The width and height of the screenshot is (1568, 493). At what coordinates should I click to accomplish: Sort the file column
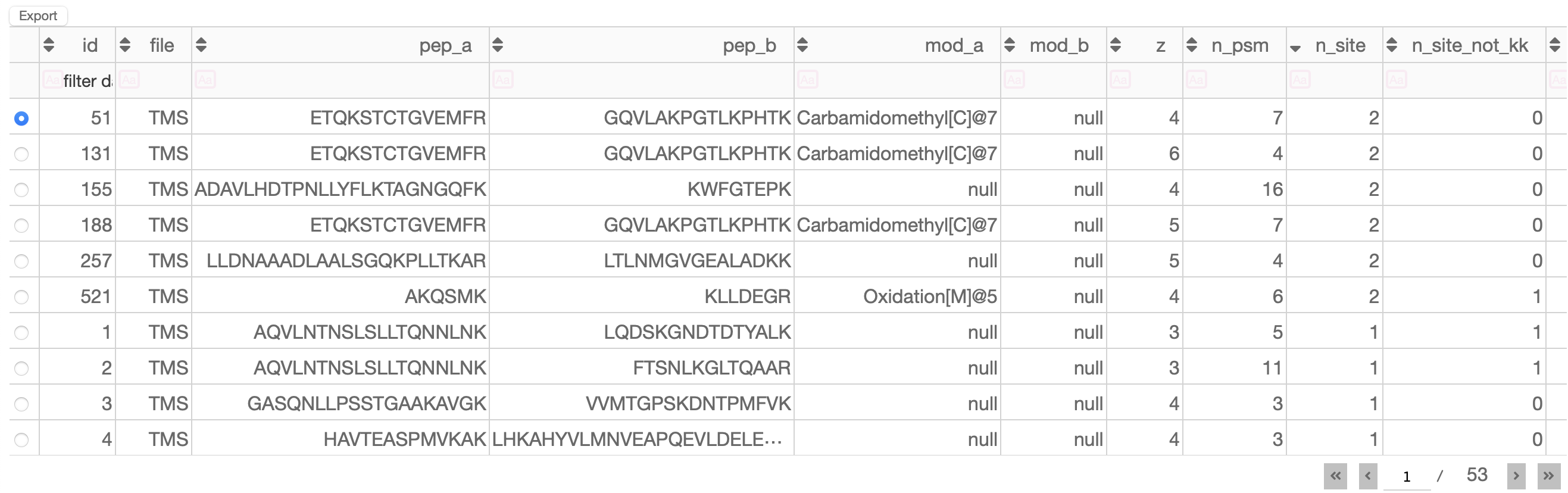pos(124,45)
